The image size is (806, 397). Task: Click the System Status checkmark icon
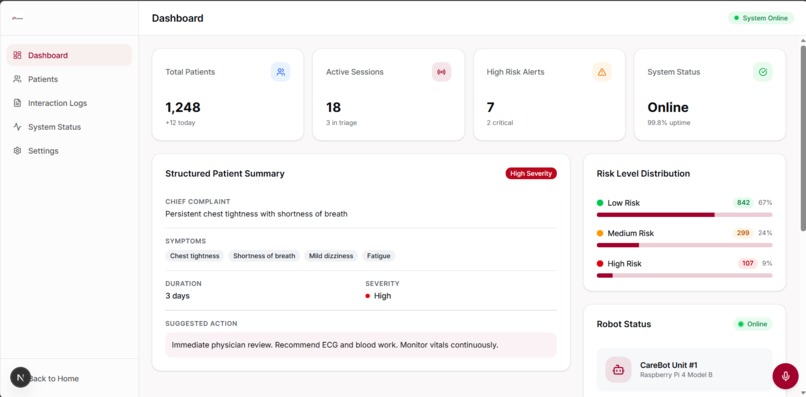763,72
